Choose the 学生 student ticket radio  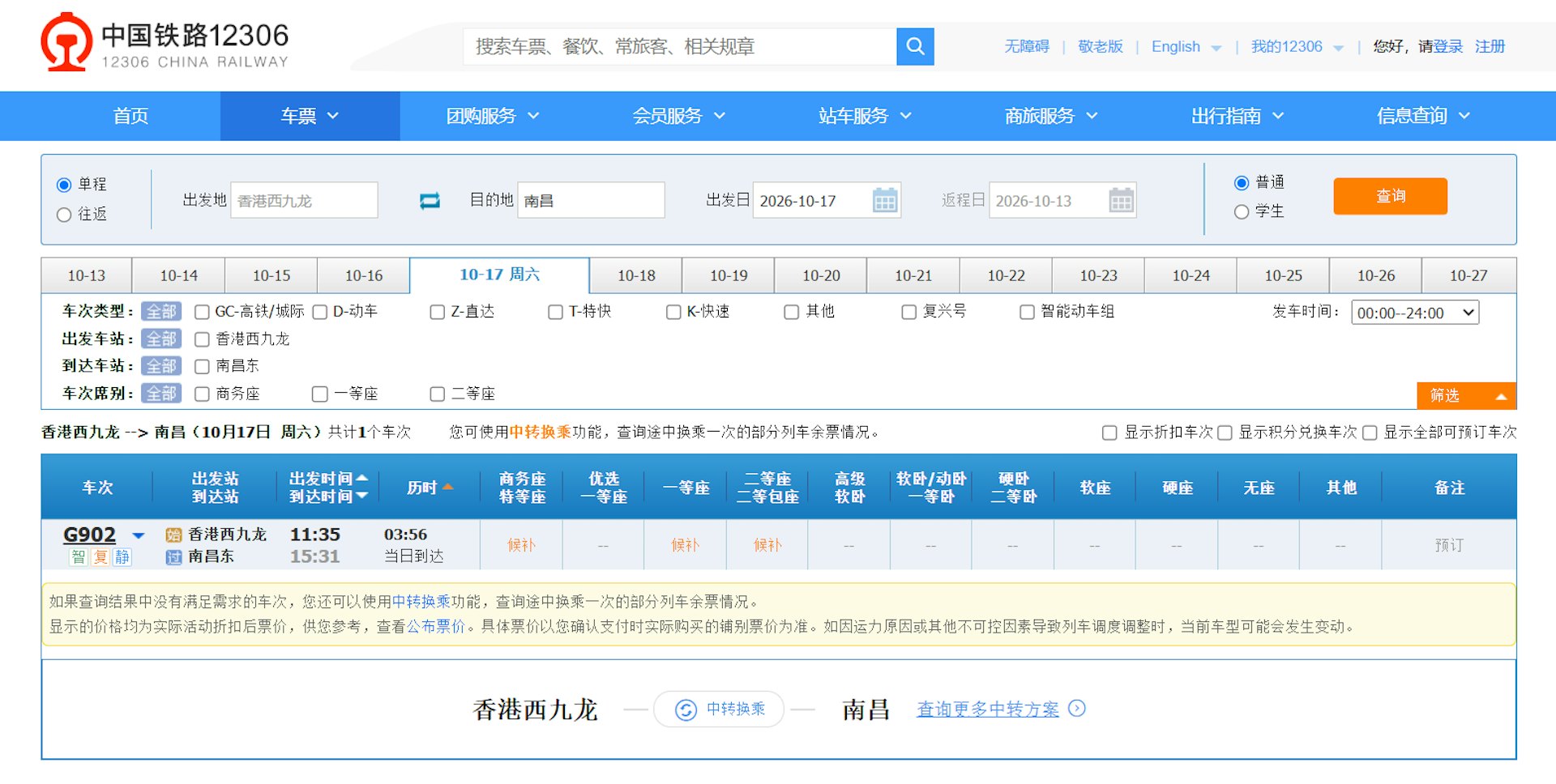pos(1241,212)
